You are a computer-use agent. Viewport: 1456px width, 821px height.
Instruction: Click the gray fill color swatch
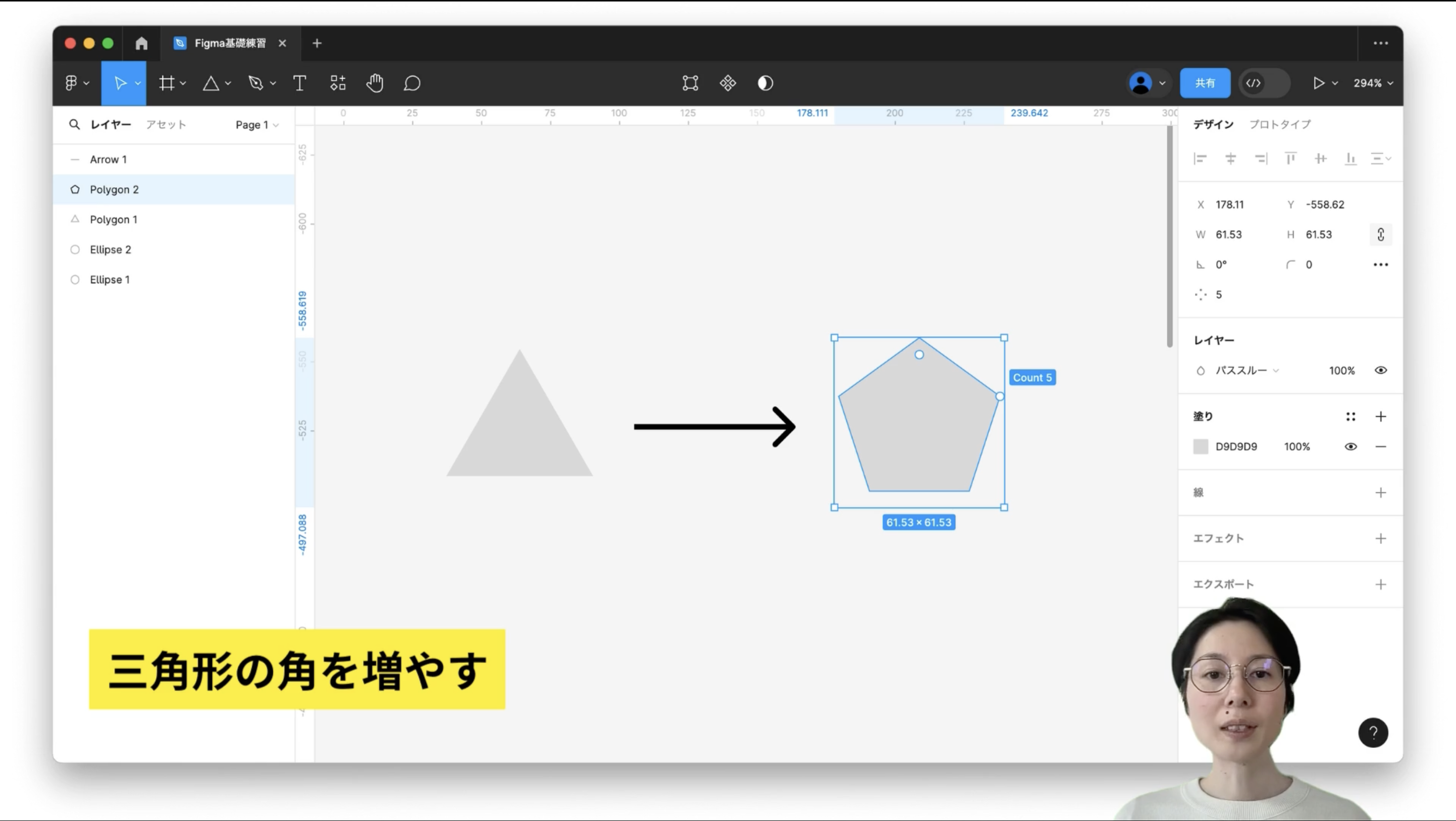pyautogui.click(x=1201, y=446)
